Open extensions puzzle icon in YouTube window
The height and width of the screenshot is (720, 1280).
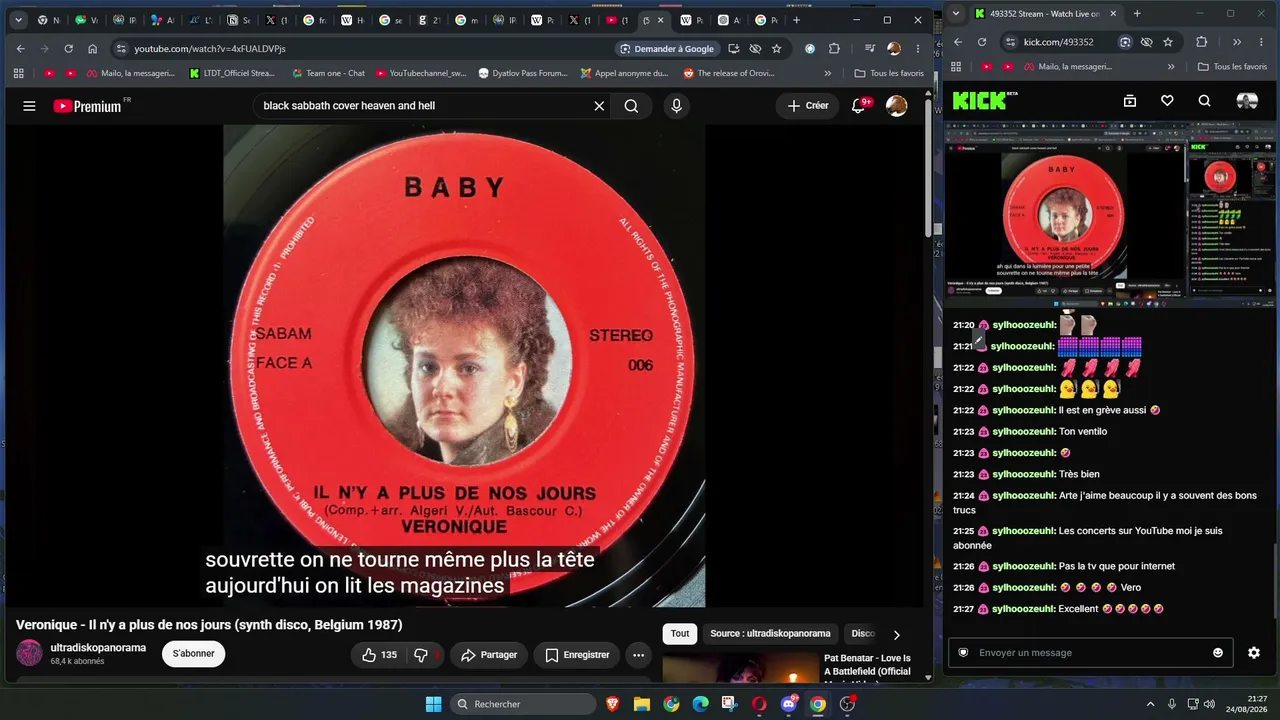pos(834,48)
